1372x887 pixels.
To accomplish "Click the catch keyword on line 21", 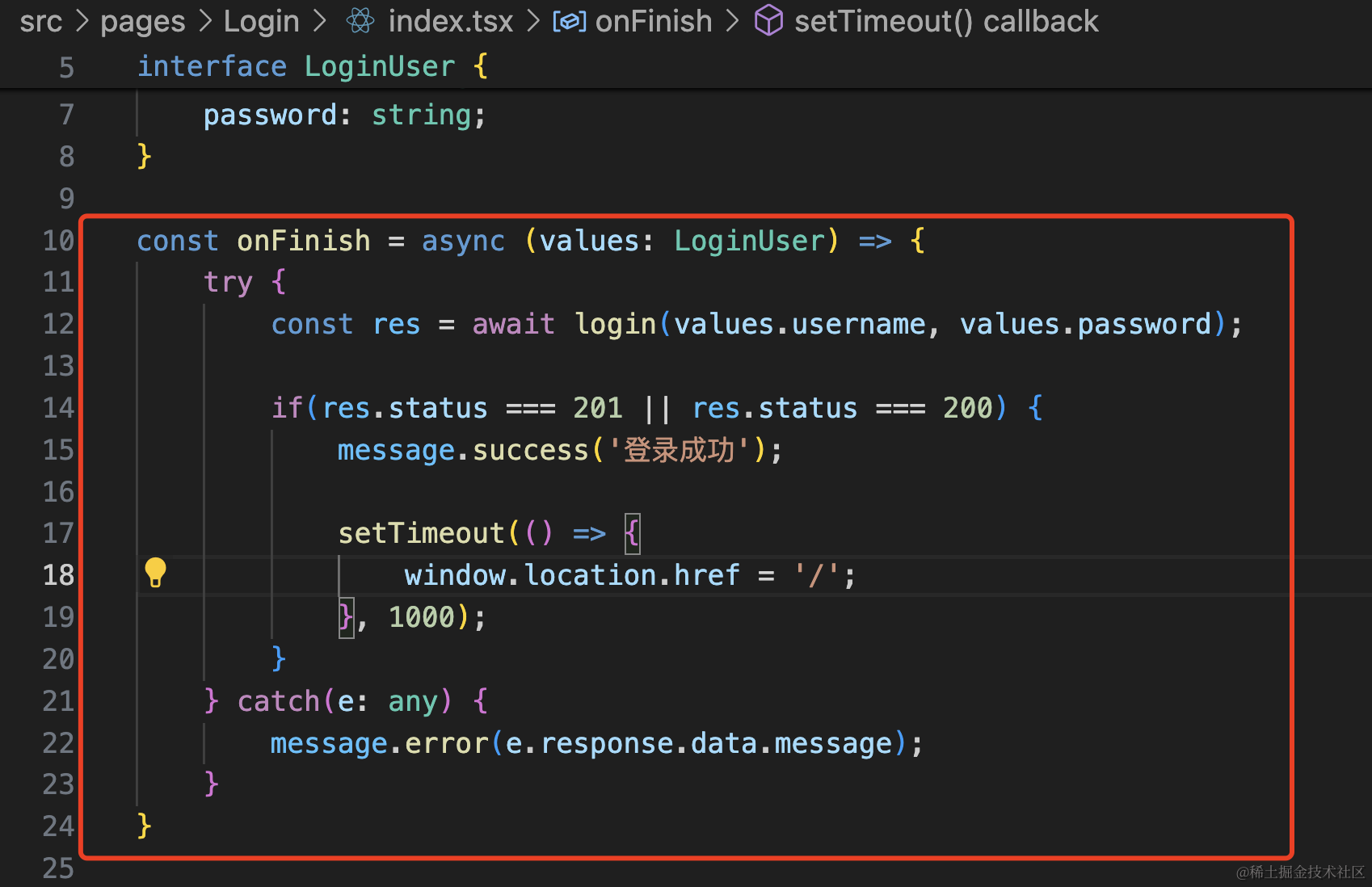I will pos(278,701).
